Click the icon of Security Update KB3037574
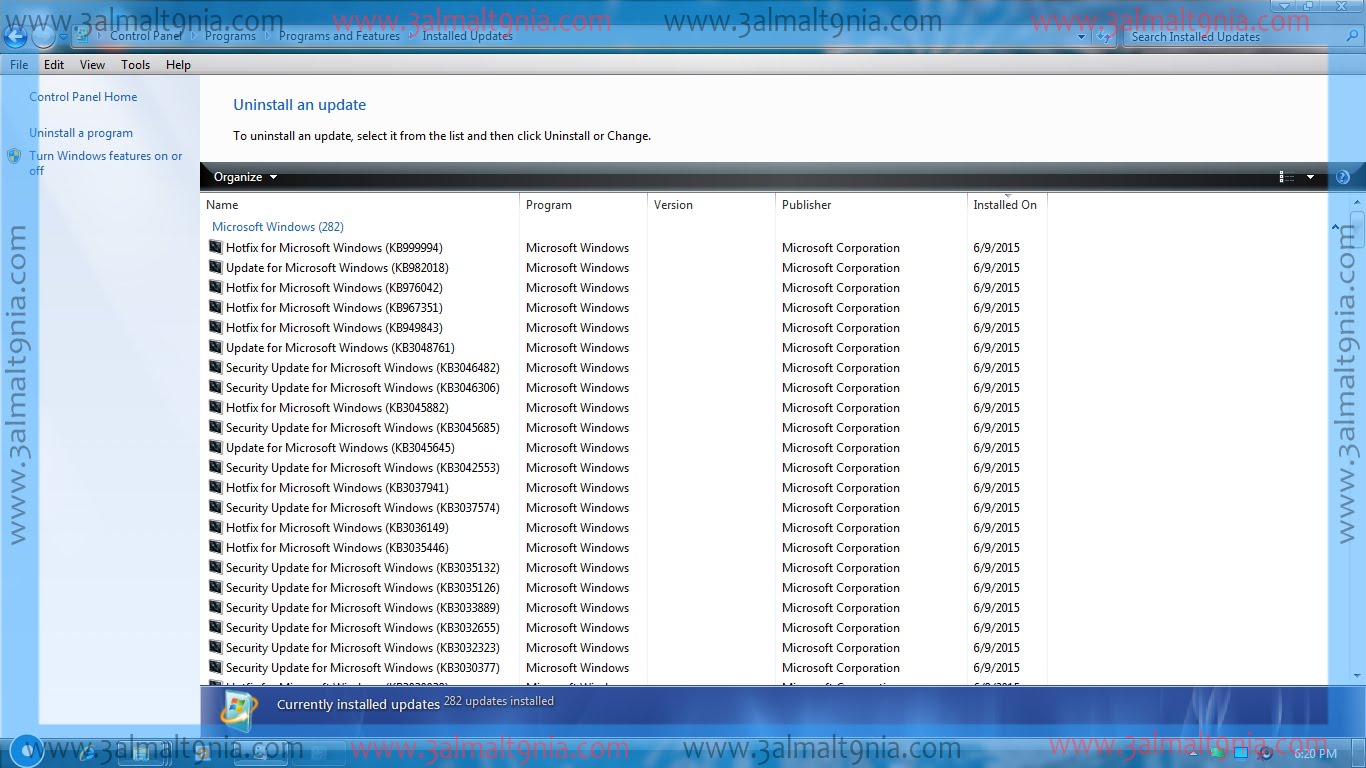 coord(215,507)
